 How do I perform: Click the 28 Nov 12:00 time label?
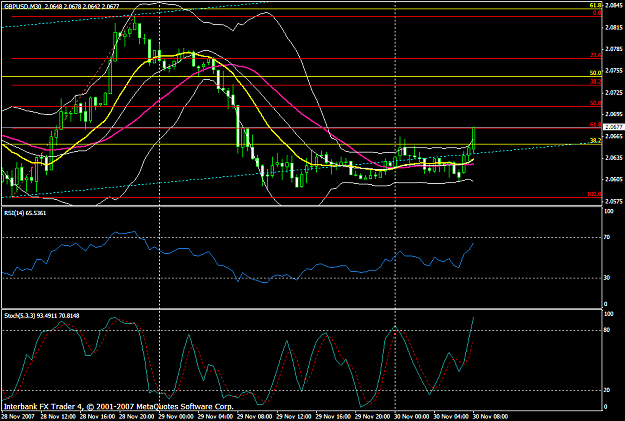57,417
